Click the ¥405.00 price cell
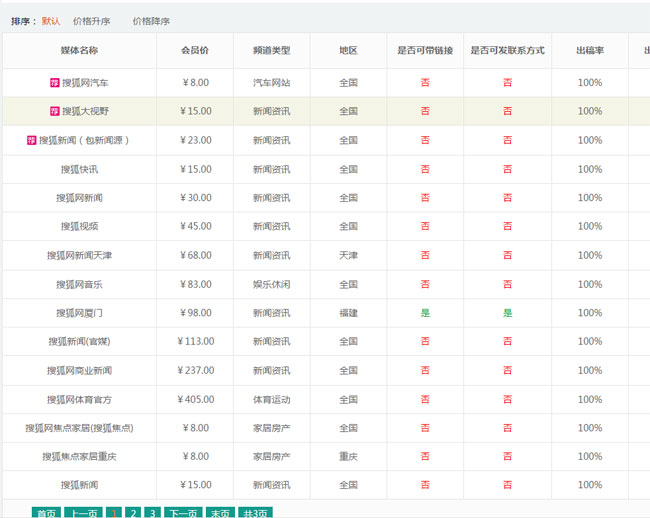Screen dimensions: 650x518 tap(196, 399)
